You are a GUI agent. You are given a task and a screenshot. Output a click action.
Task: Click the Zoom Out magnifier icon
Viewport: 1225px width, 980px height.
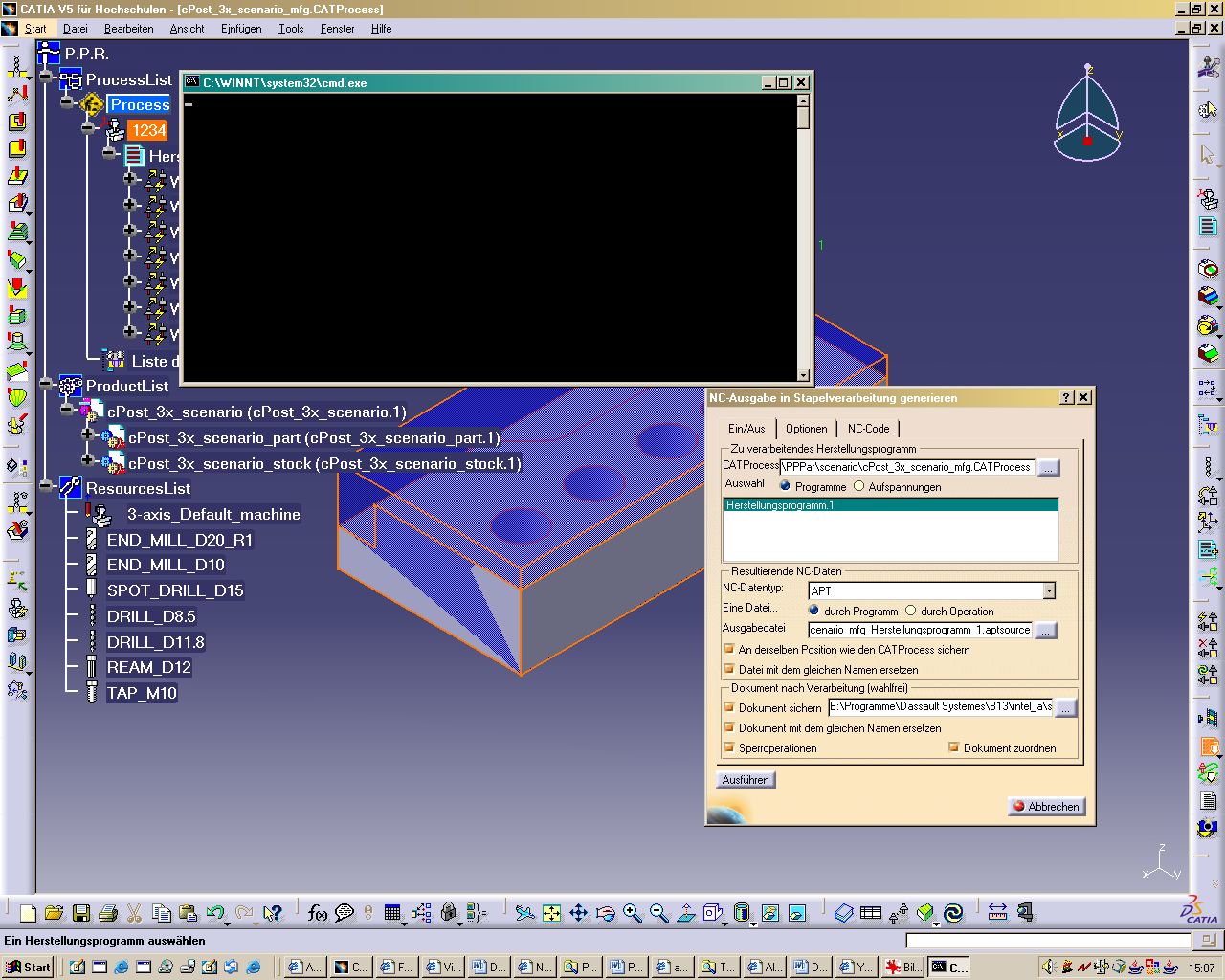click(x=658, y=913)
